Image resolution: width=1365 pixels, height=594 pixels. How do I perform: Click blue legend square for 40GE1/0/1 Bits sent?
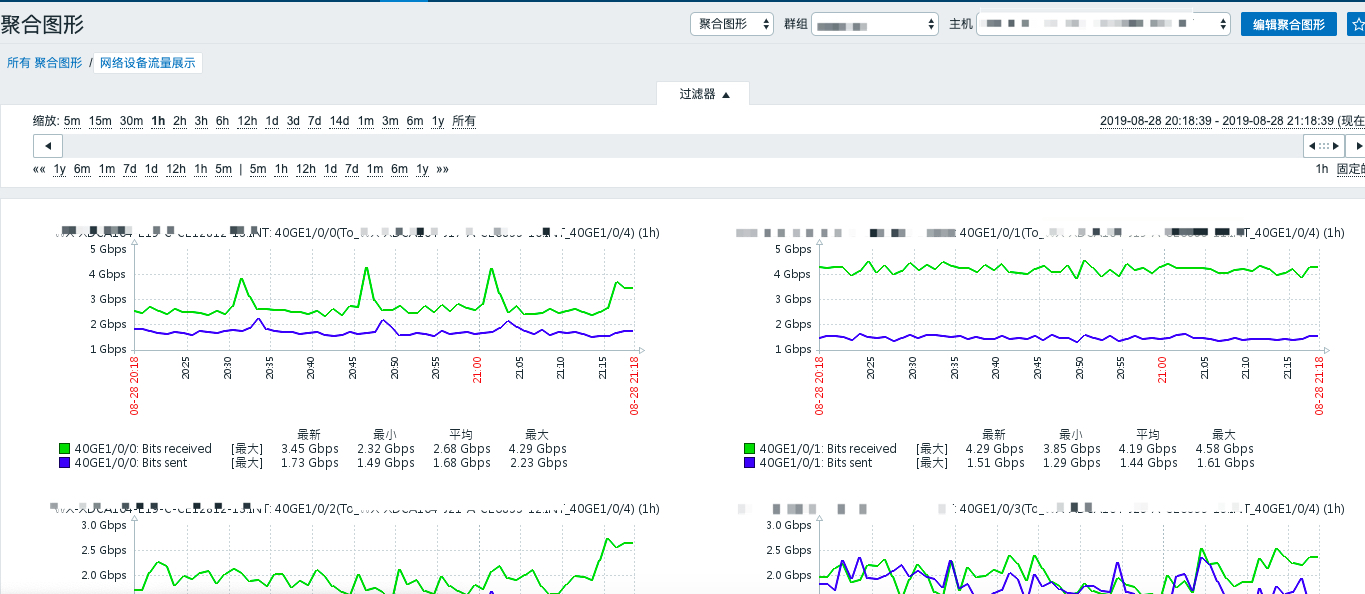tap(750, 463)
